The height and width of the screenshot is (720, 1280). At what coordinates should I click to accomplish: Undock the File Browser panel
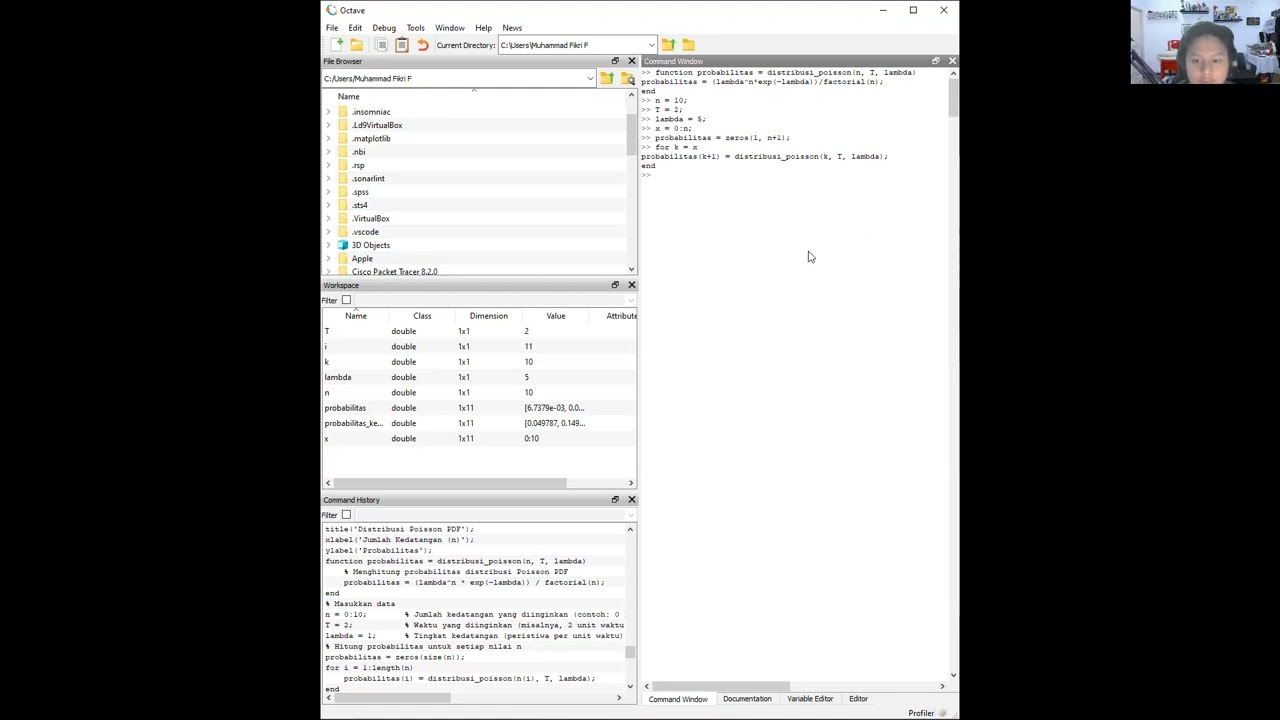(615, 61)
